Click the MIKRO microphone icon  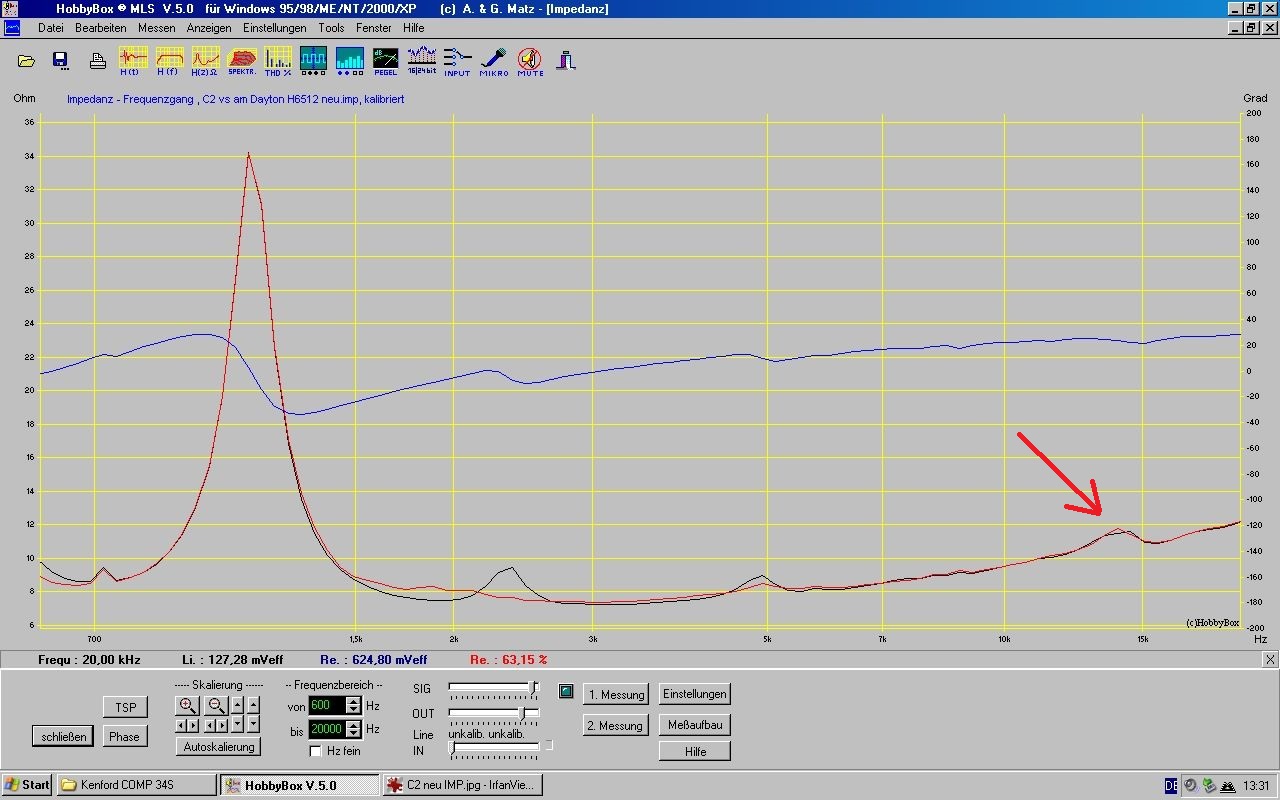pos(493,60)
